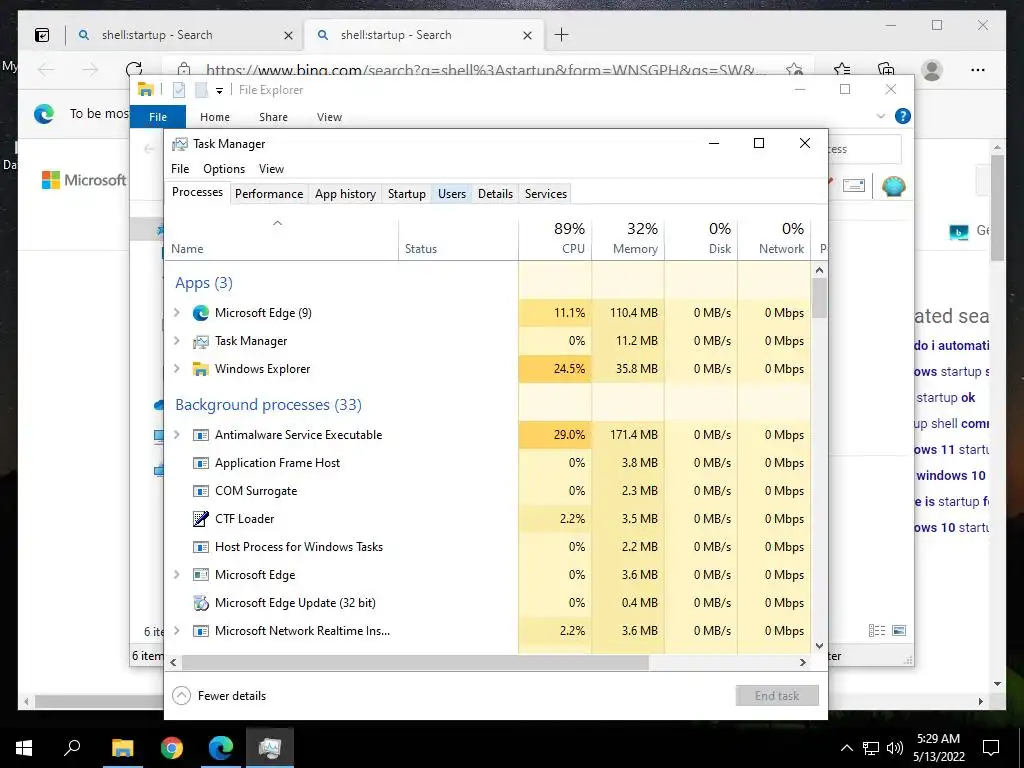
Task: Open network status icon in system tray
Action: coord(871,748)
